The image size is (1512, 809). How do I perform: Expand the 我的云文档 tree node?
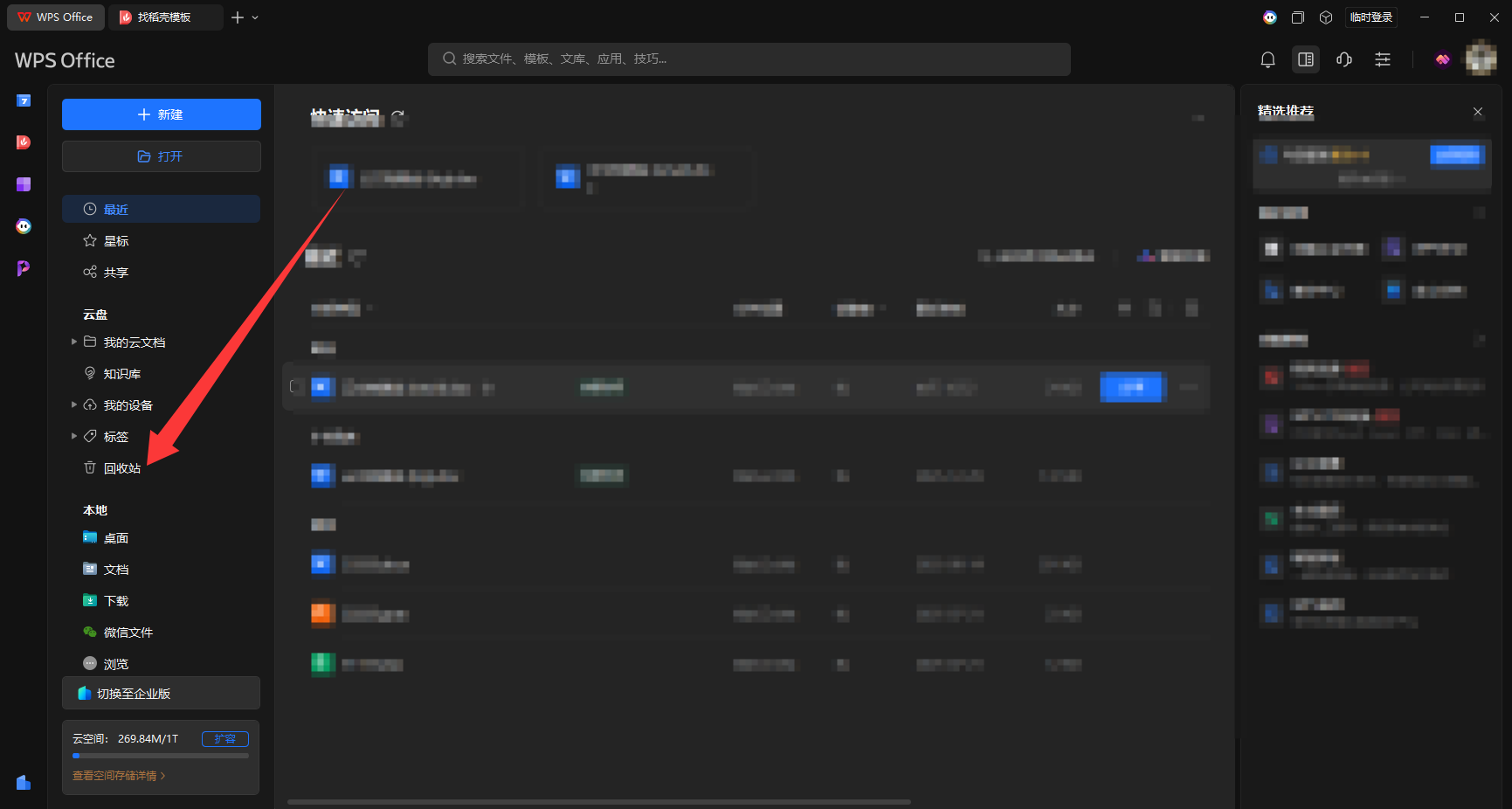pyautogui.click(x=74, y=342)
